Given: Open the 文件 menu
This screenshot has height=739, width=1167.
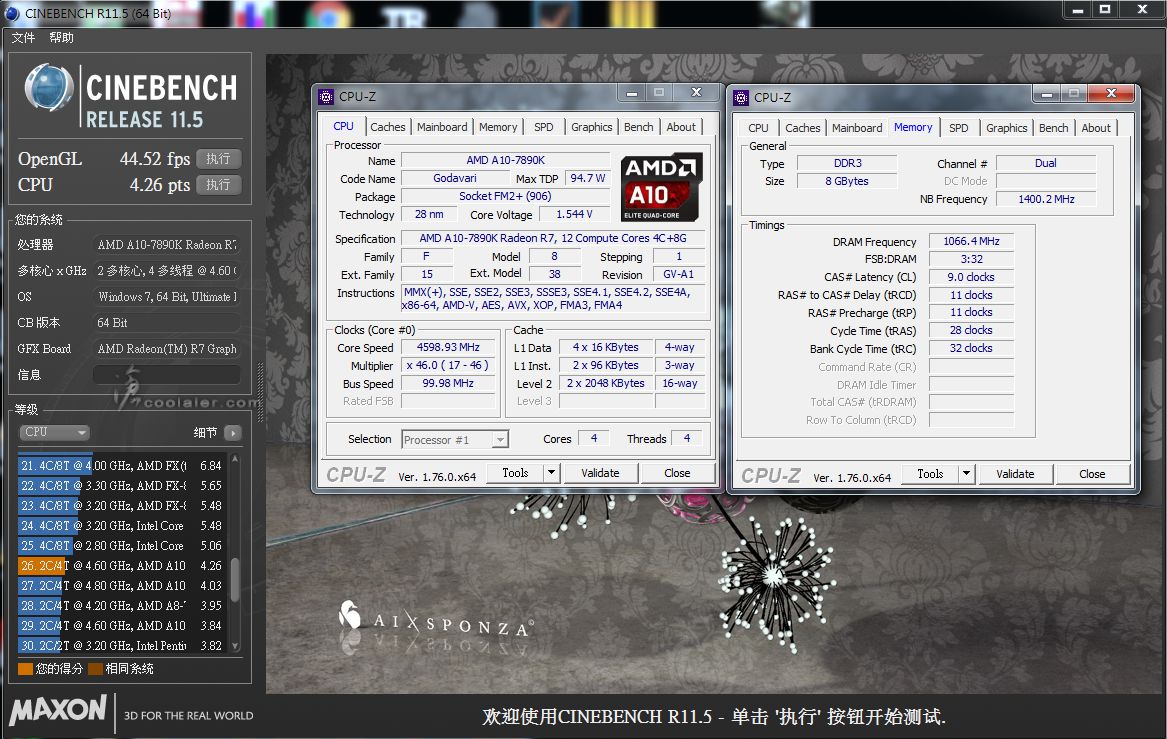Looking at the screenshot, I should tap(23, 37).
